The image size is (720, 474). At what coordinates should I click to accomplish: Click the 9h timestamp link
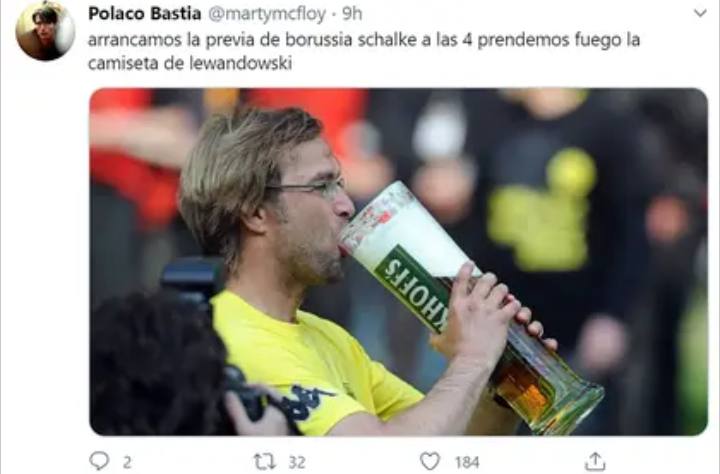point(352,14)
